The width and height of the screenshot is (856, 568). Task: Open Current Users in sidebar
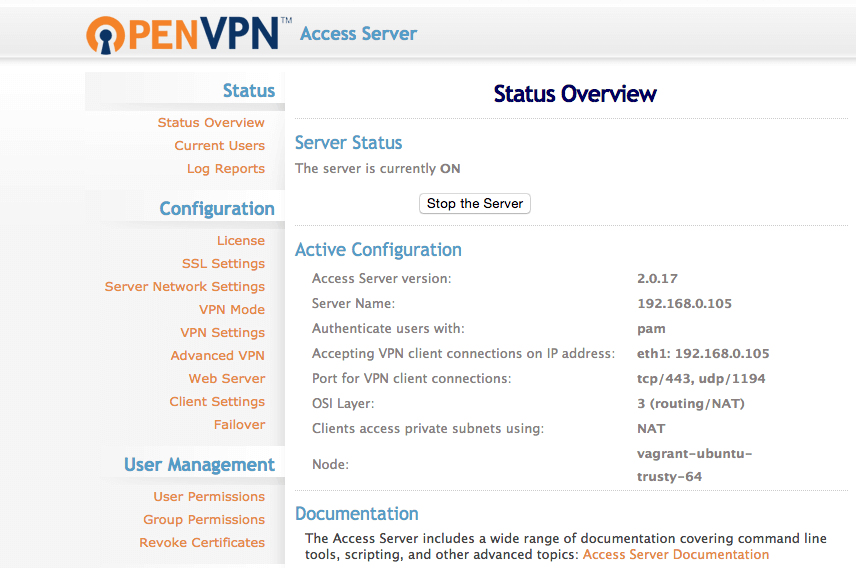(219, 145)
